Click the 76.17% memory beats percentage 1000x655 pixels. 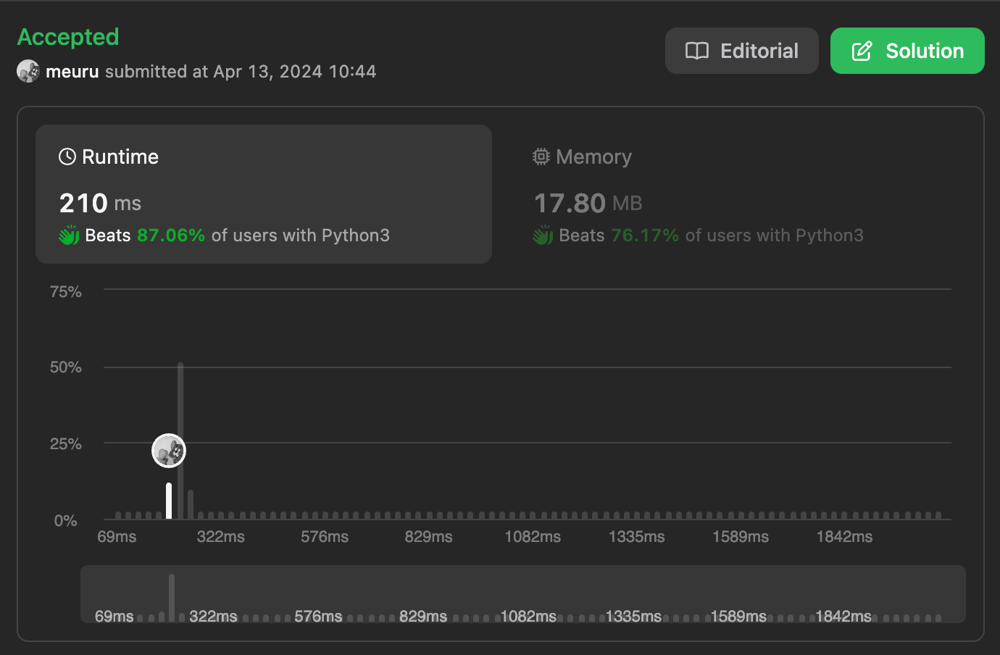[645, 236]
